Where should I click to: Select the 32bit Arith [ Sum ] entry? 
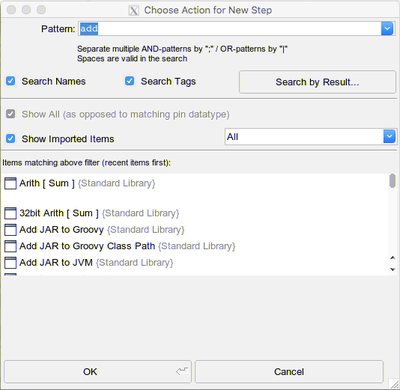[x=59, y=213]
